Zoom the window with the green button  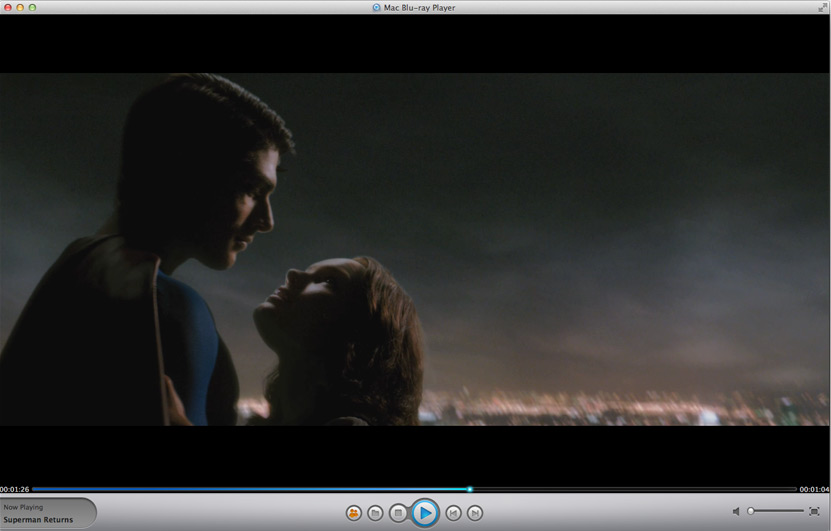32,7
